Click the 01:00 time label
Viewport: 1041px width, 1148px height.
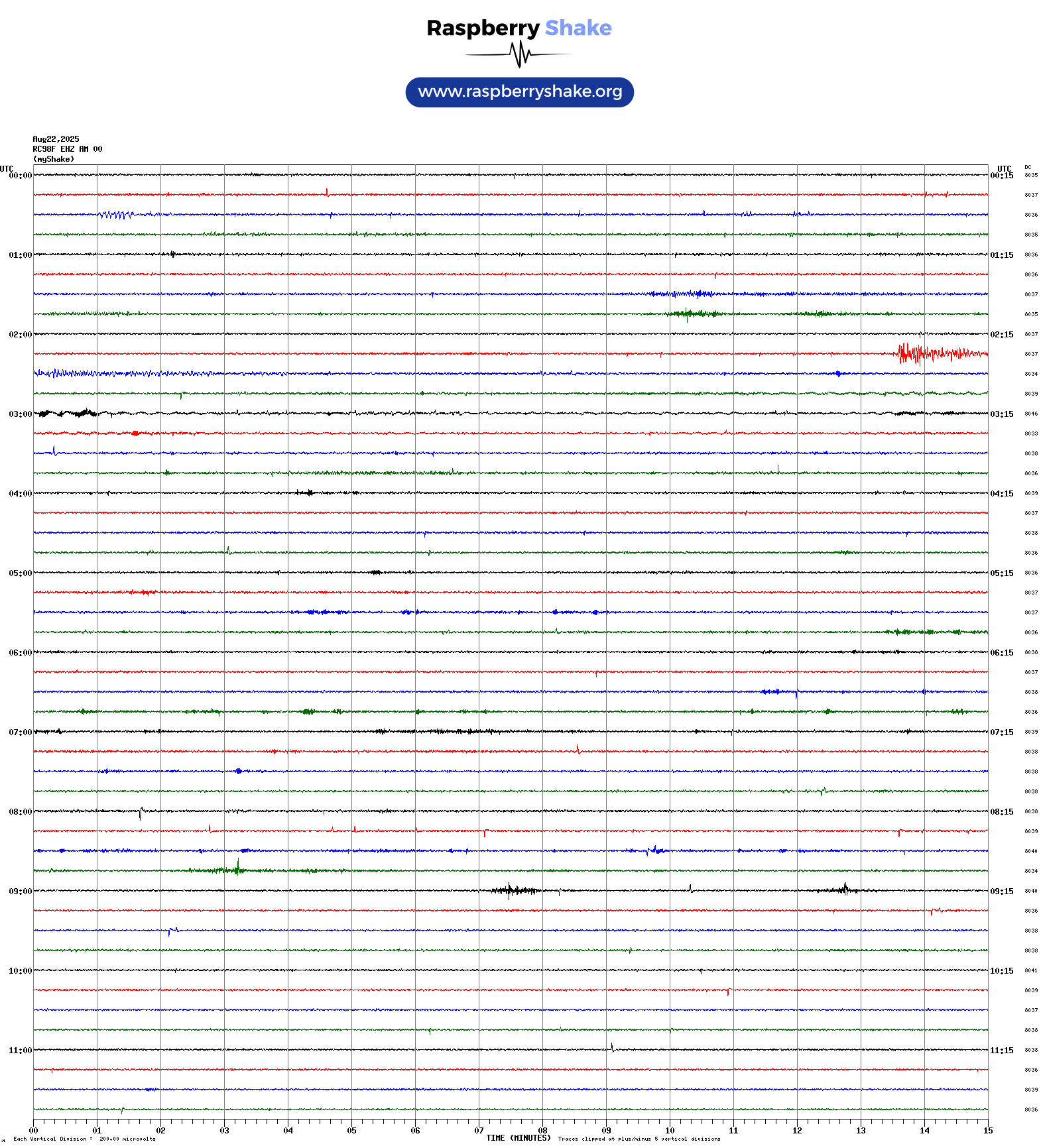click(20, 255)
